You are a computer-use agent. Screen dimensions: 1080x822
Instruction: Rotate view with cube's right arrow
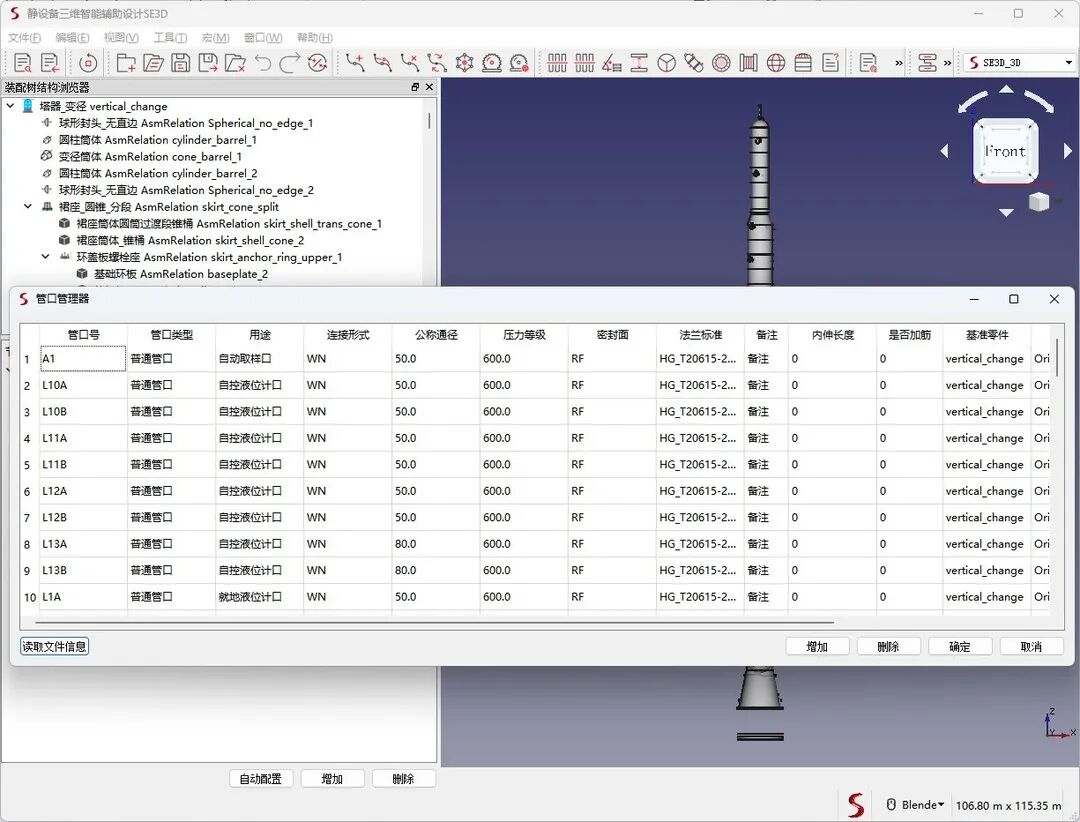1068,151
